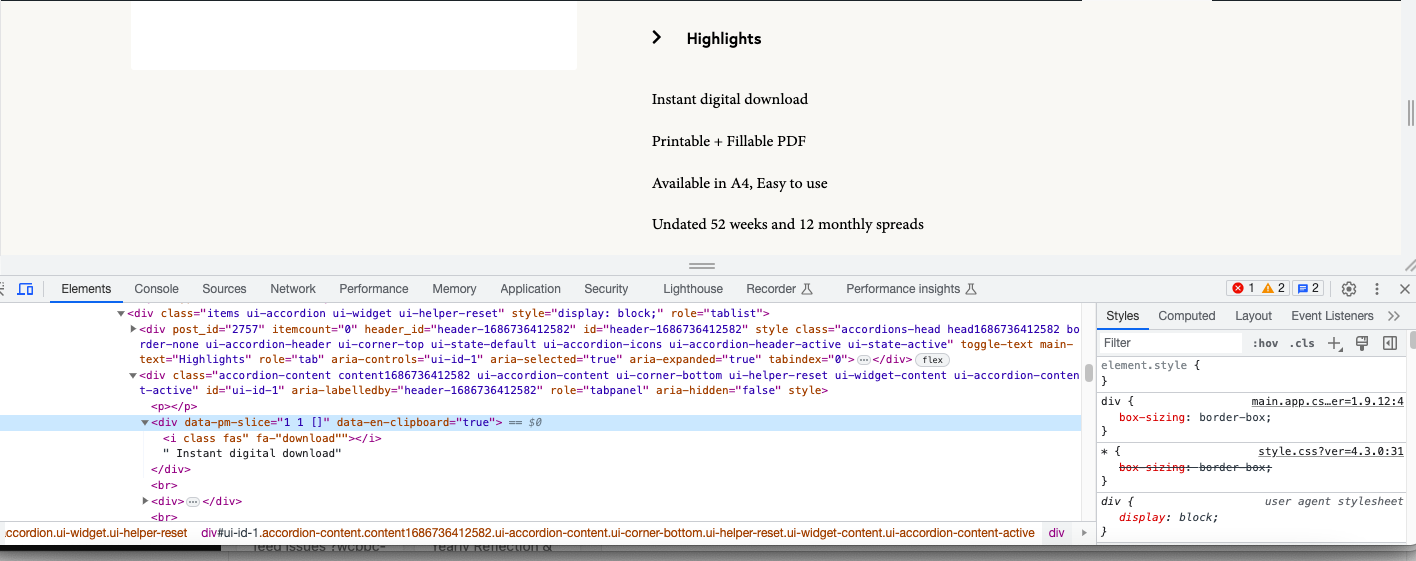Expand the accordions-head header div node

click(134, 329)
